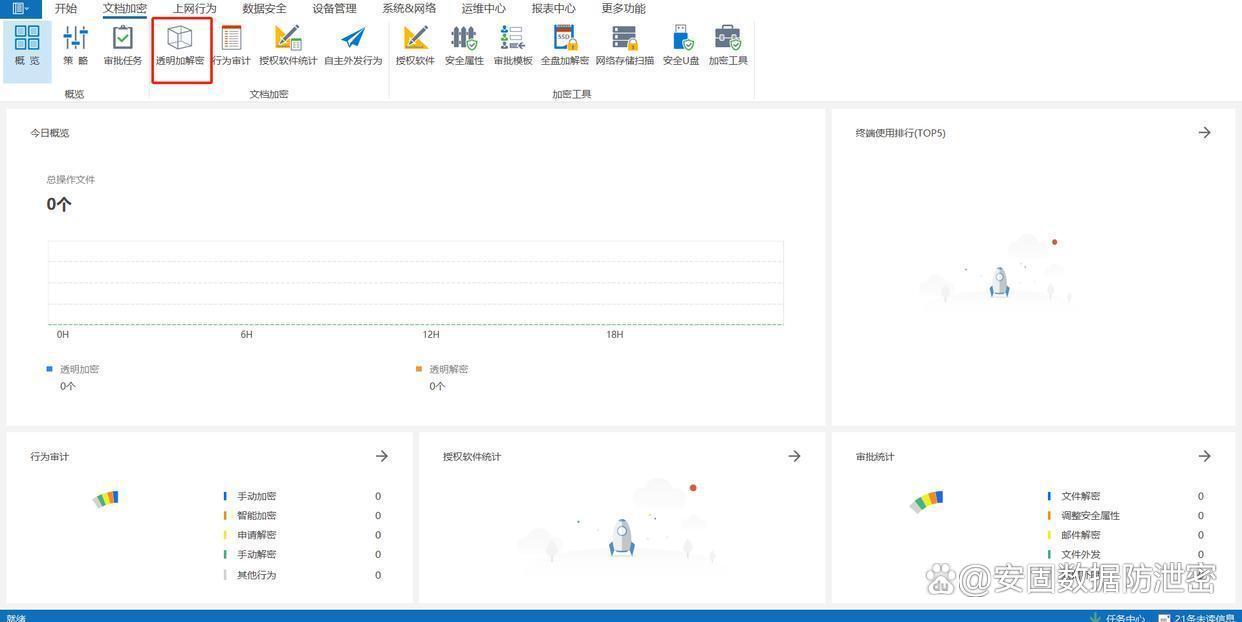Viewport: 1242px width, 622px height.
Task: Open the 审批模板 tool
Action: (513, 46)
